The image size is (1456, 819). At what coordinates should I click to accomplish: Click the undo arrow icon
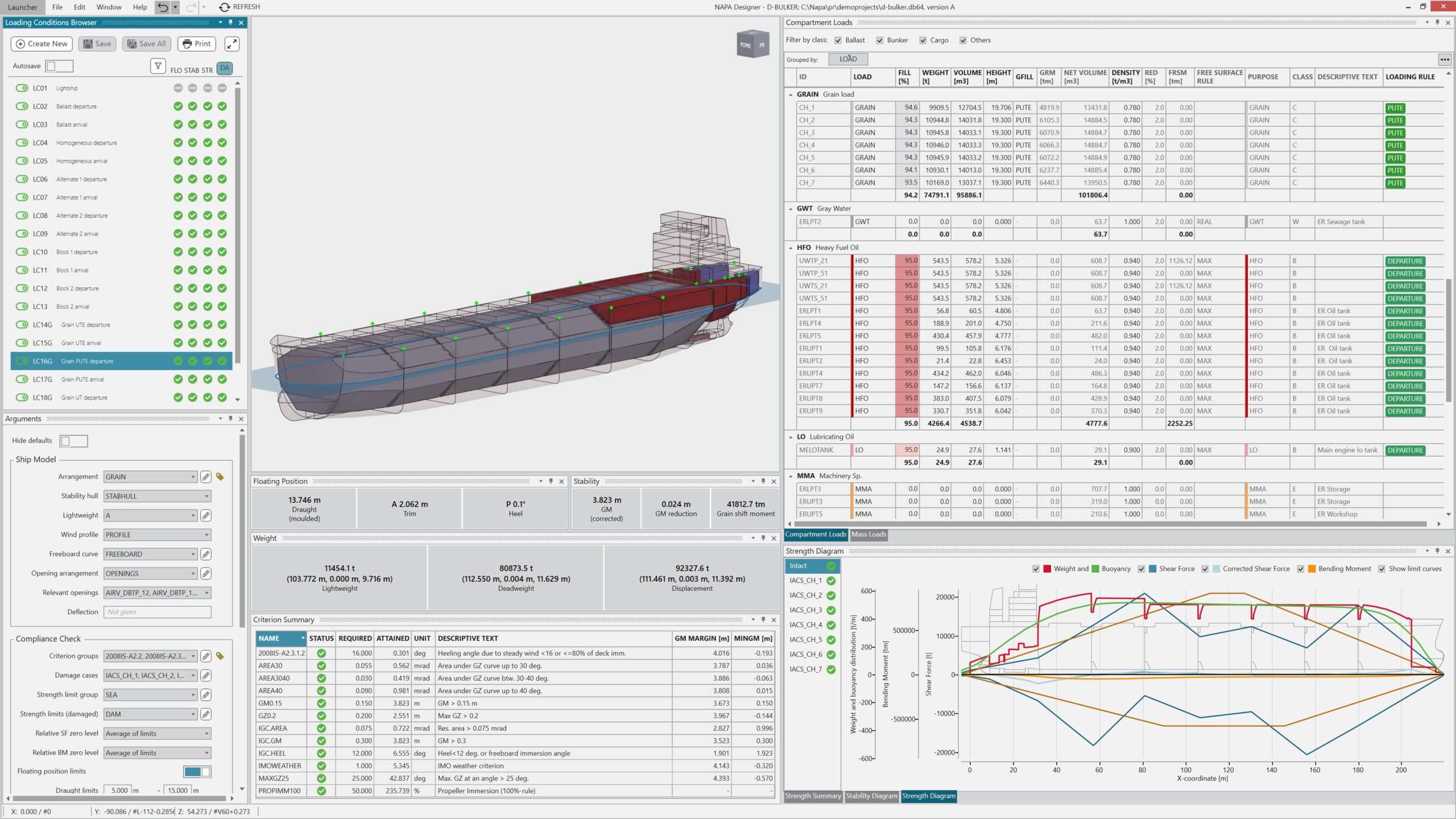click(x=163, y=7)
